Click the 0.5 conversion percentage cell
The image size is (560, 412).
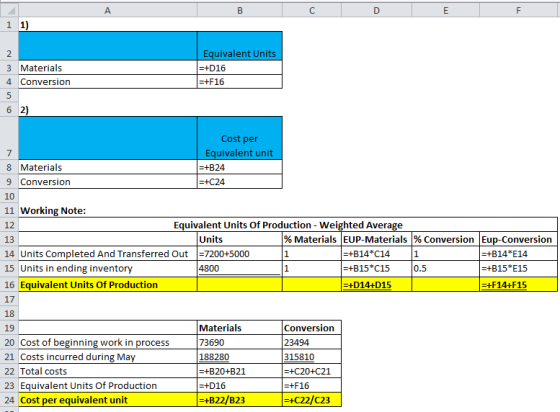(445, 268)
